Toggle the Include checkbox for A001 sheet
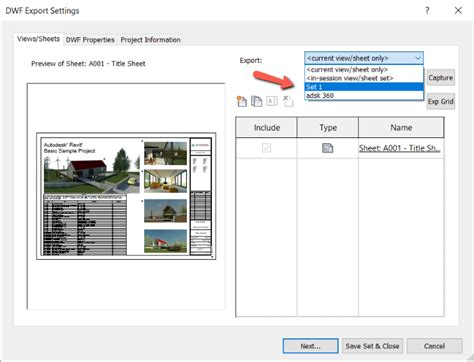This screenshot has width=474, height=362. [266, 148]
